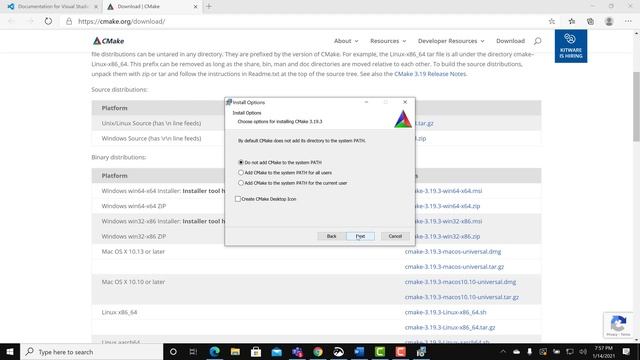Click Back in Install Options dialog
Screen dimensions: 640x360
[x=331, y=236]
